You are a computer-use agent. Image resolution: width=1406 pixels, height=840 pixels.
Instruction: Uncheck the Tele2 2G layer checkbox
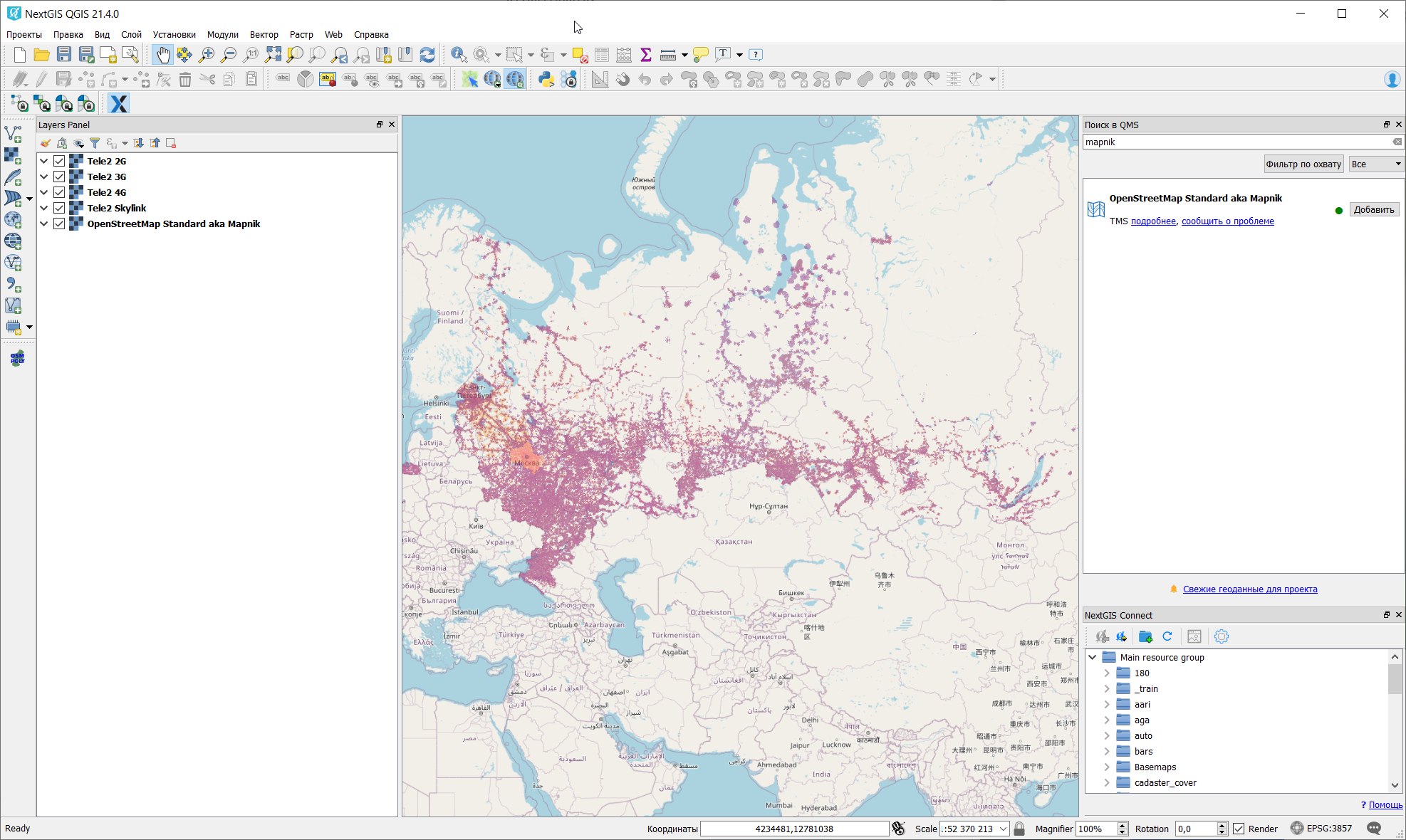[59, 161]
